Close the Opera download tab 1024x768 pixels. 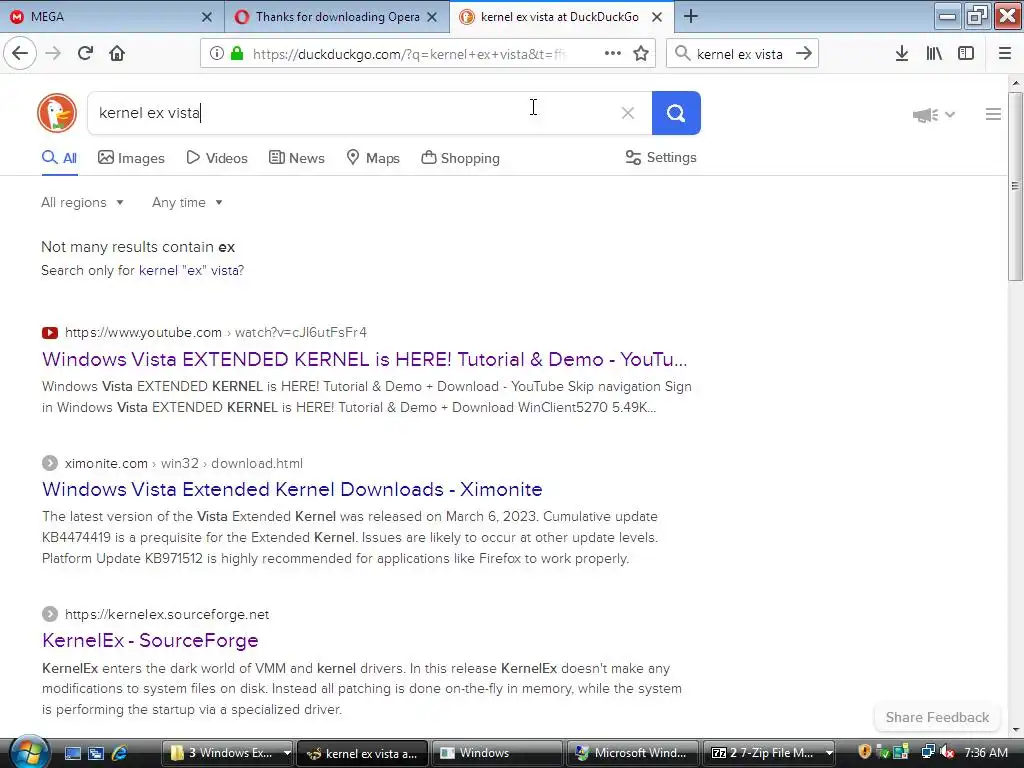click(432, 17)
